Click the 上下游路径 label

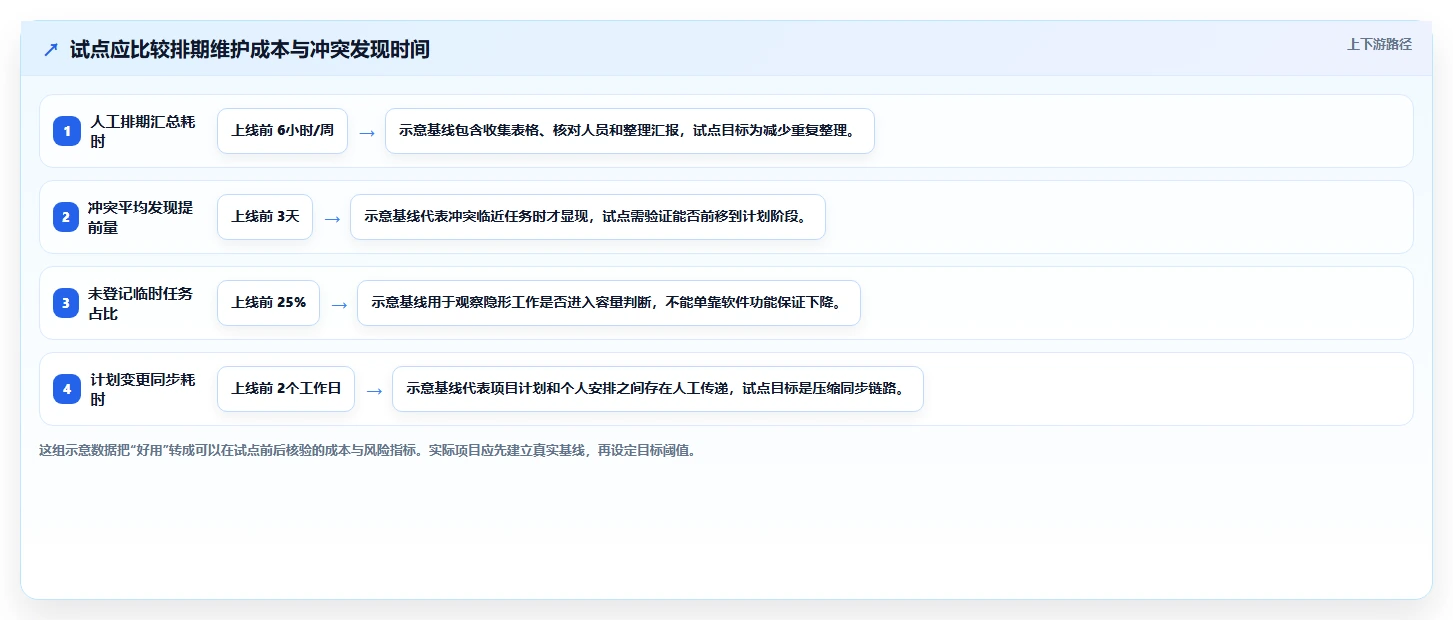(1379, 44)
